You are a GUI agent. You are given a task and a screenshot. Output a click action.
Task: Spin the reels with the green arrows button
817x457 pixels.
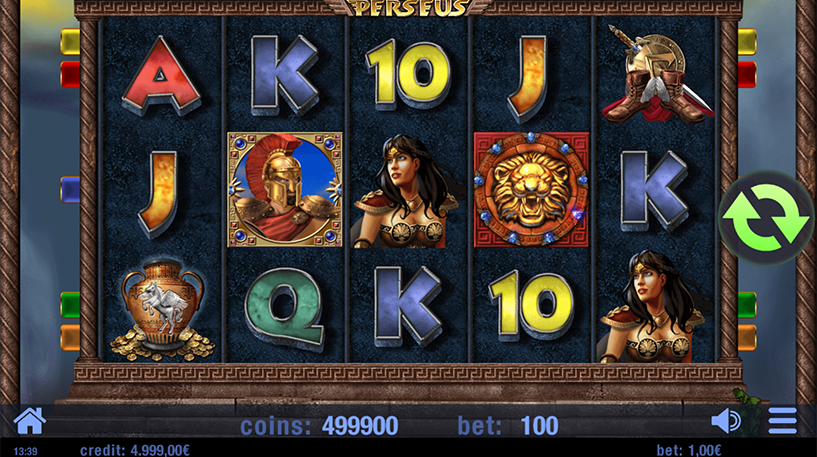(765, 217)
